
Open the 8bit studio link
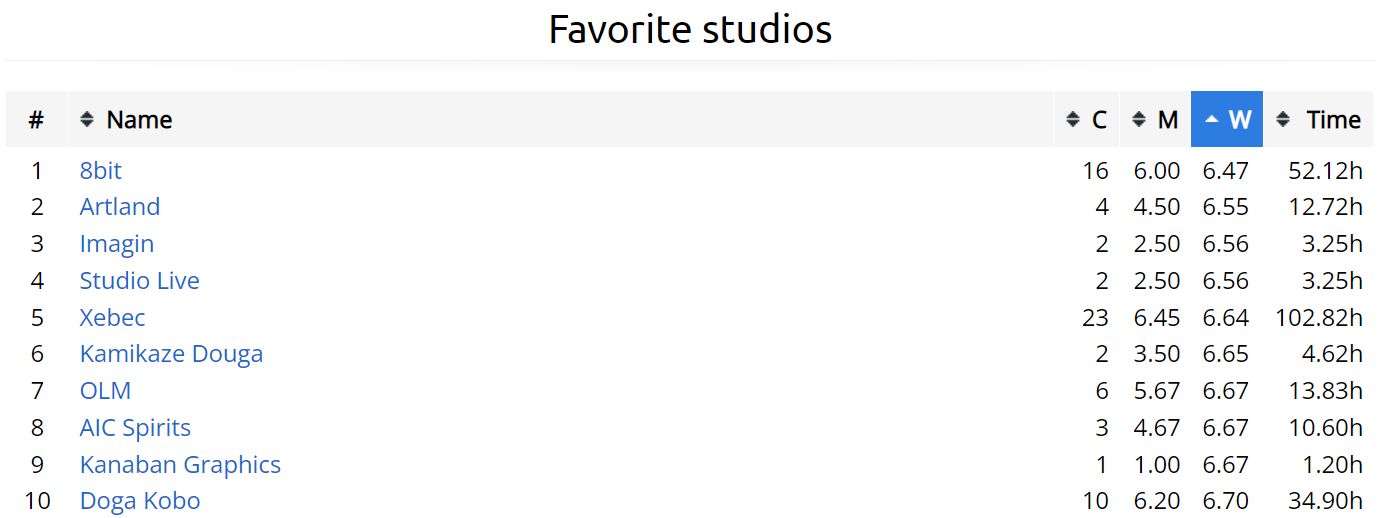point(101,171)
